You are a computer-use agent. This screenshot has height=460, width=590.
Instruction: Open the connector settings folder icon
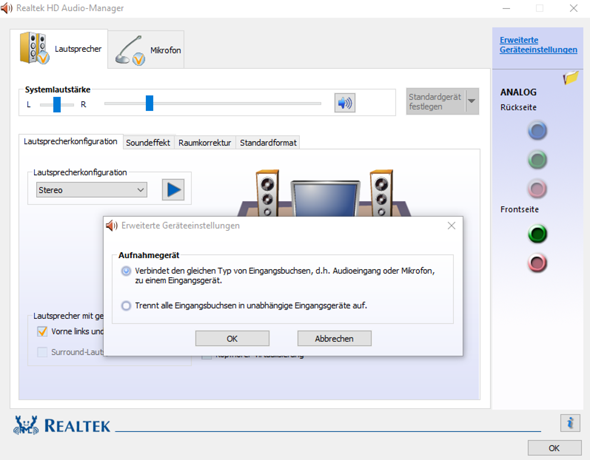570,77
